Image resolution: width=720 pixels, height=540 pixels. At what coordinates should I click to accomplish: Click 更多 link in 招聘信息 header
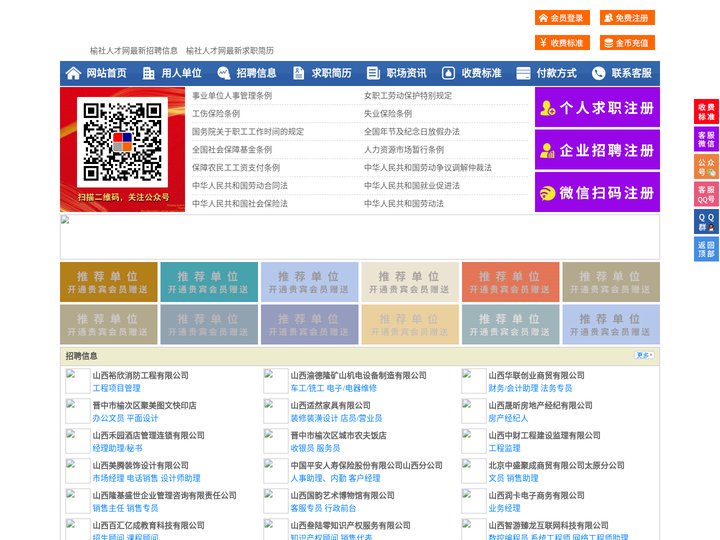(644, 355)
